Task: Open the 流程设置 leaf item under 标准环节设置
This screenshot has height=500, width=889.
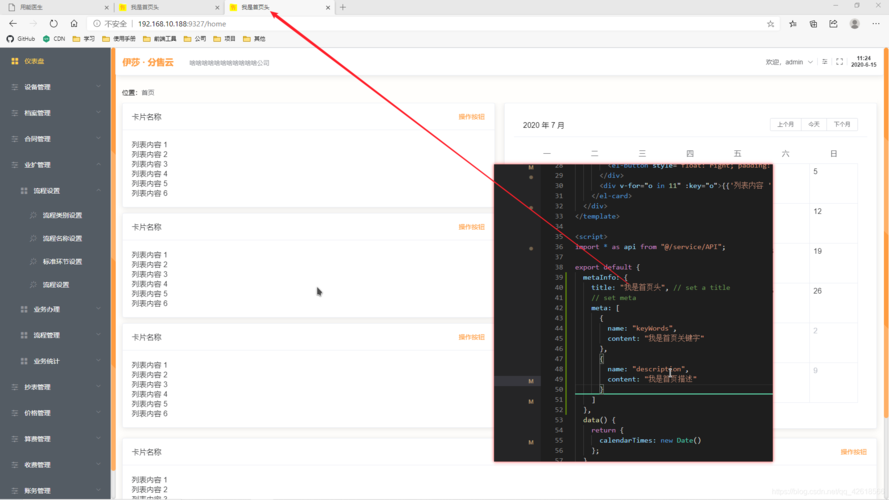Action: (56, 285)
